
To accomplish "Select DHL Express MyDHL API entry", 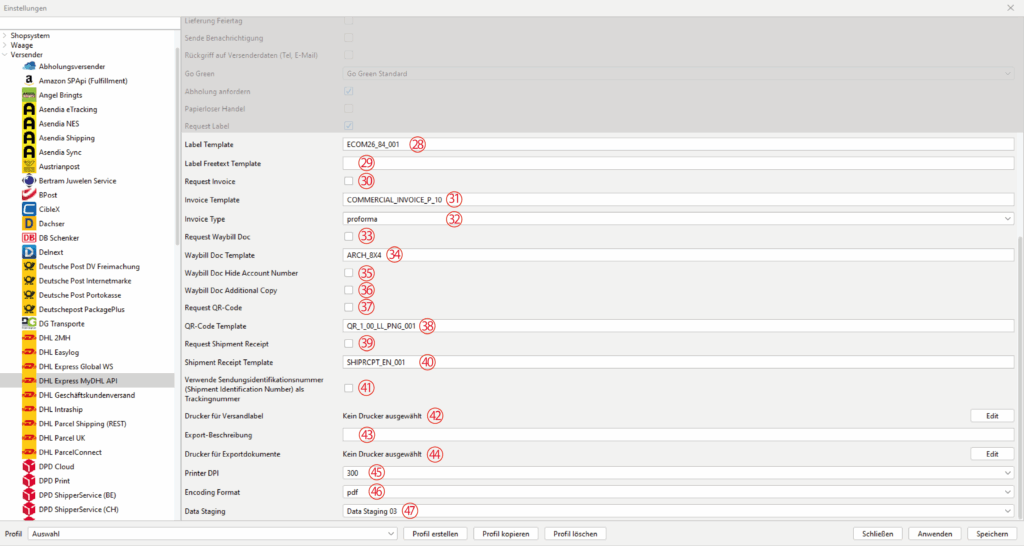I will (78, 381).
